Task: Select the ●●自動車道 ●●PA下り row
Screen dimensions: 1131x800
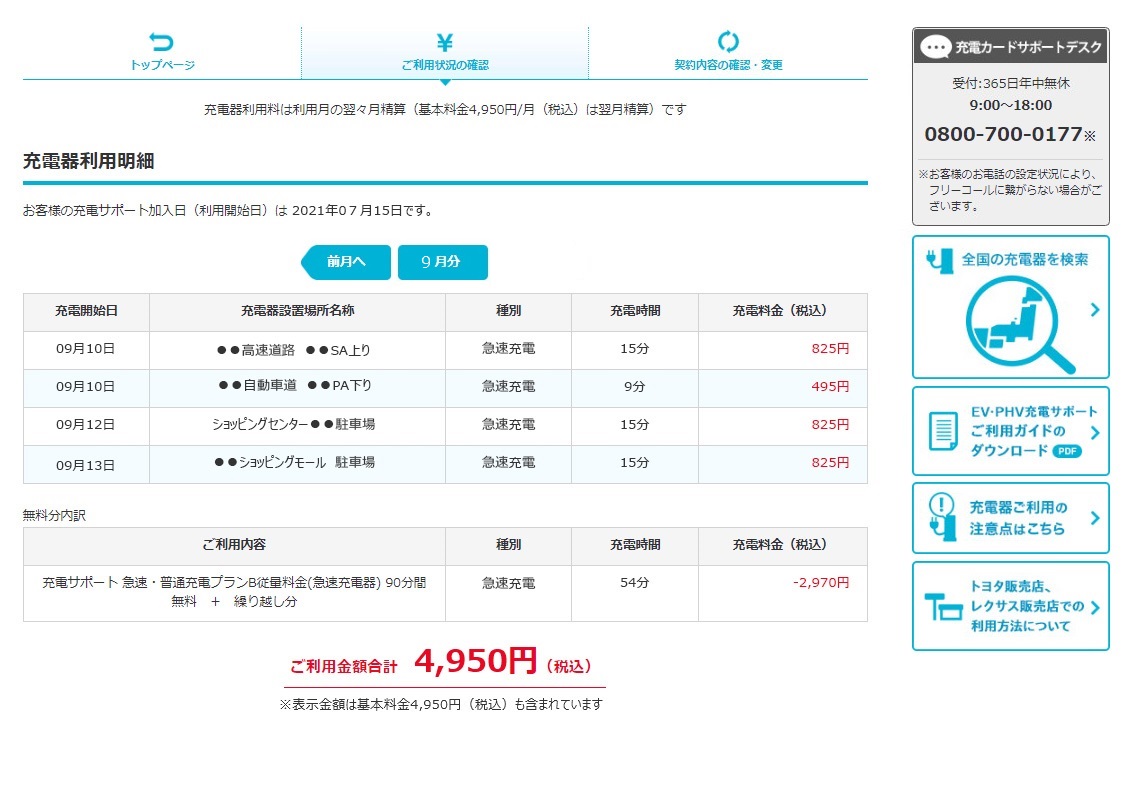Action: [x=445, y=388]
